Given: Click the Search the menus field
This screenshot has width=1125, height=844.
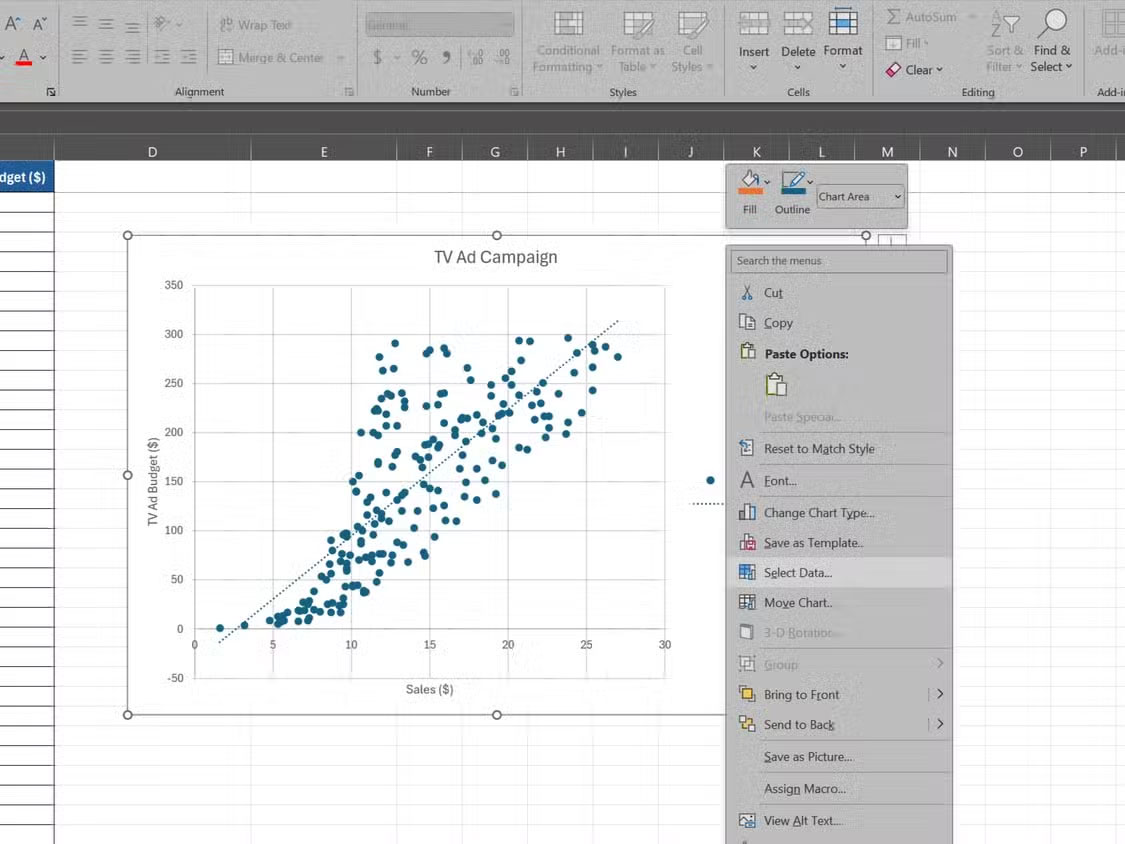Looking at the screenshot, I should (x=839, y=261).
